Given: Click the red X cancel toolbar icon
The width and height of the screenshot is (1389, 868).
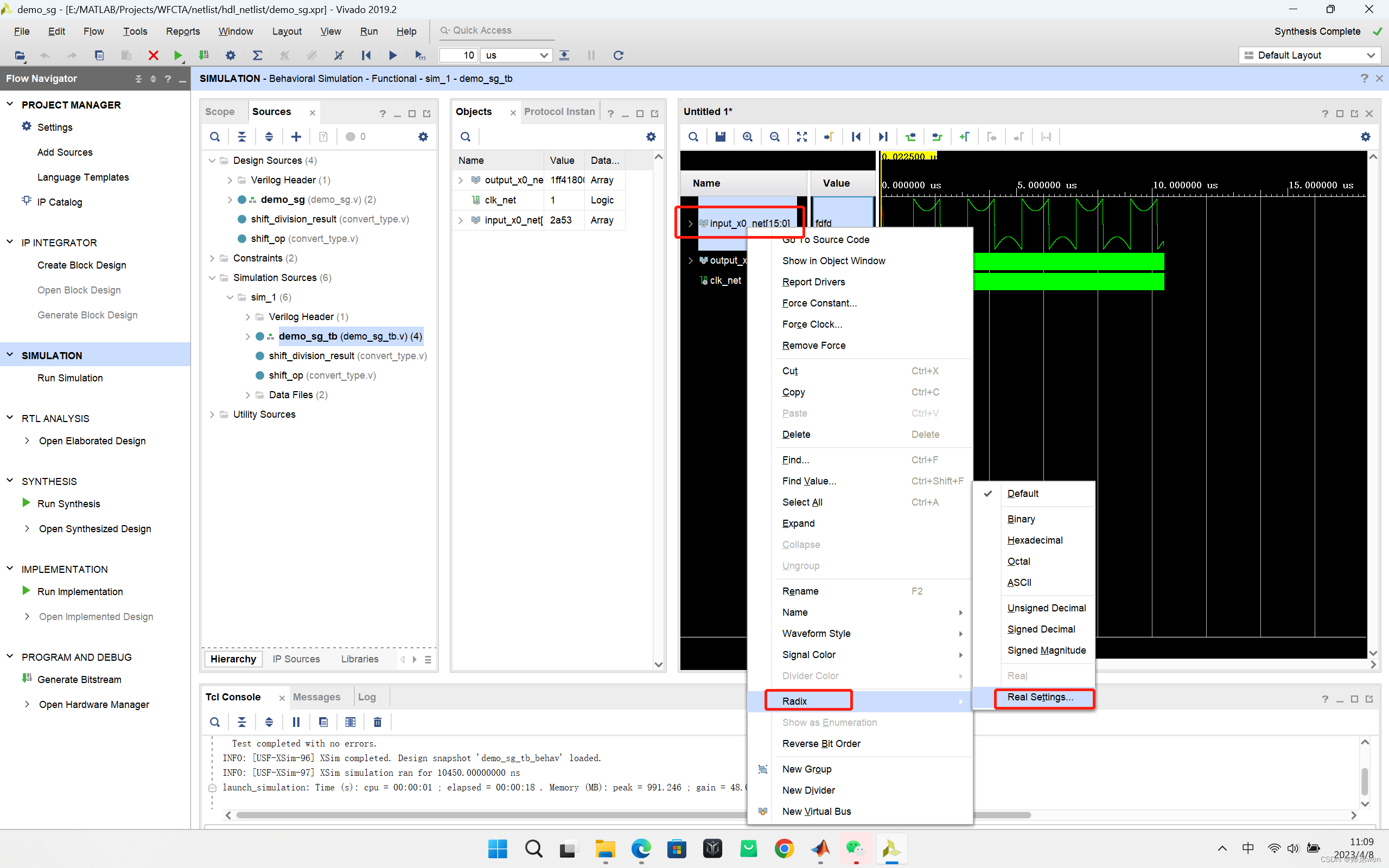Looking at the screenshot, I should click(153, 55).
